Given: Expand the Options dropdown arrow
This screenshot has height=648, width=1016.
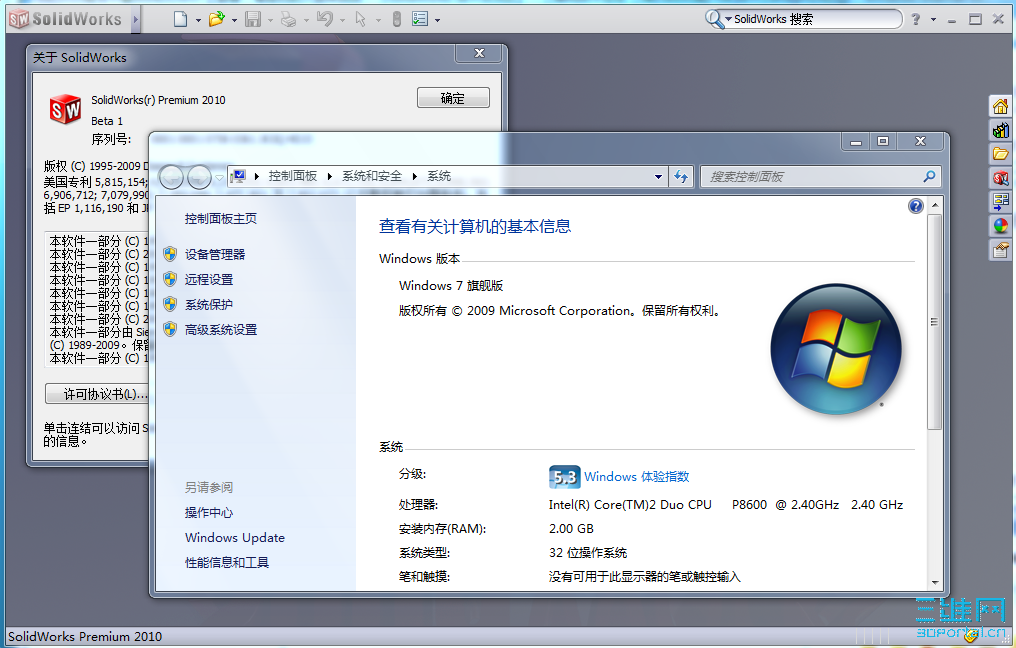Looking at the screenshot, I should pyautogui.click(x=437, y=20).
